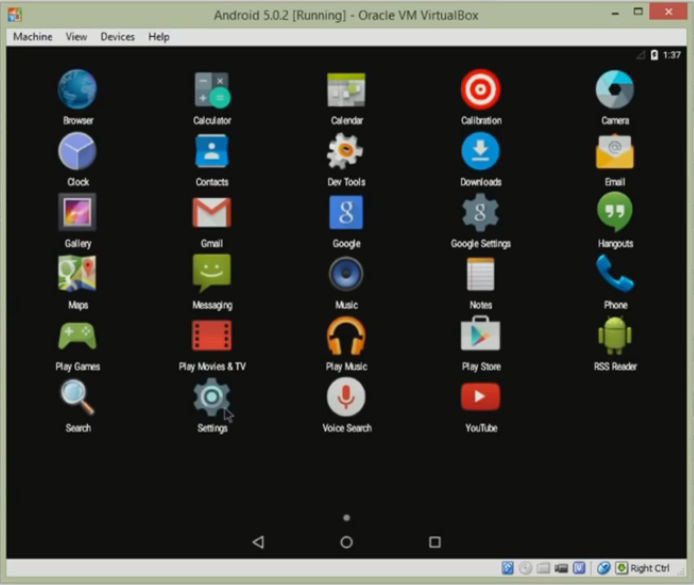Image resolution: width=694 pixels, height=585 pixels.
Task: Launch the Contacts app
Action: click(212, 151)
